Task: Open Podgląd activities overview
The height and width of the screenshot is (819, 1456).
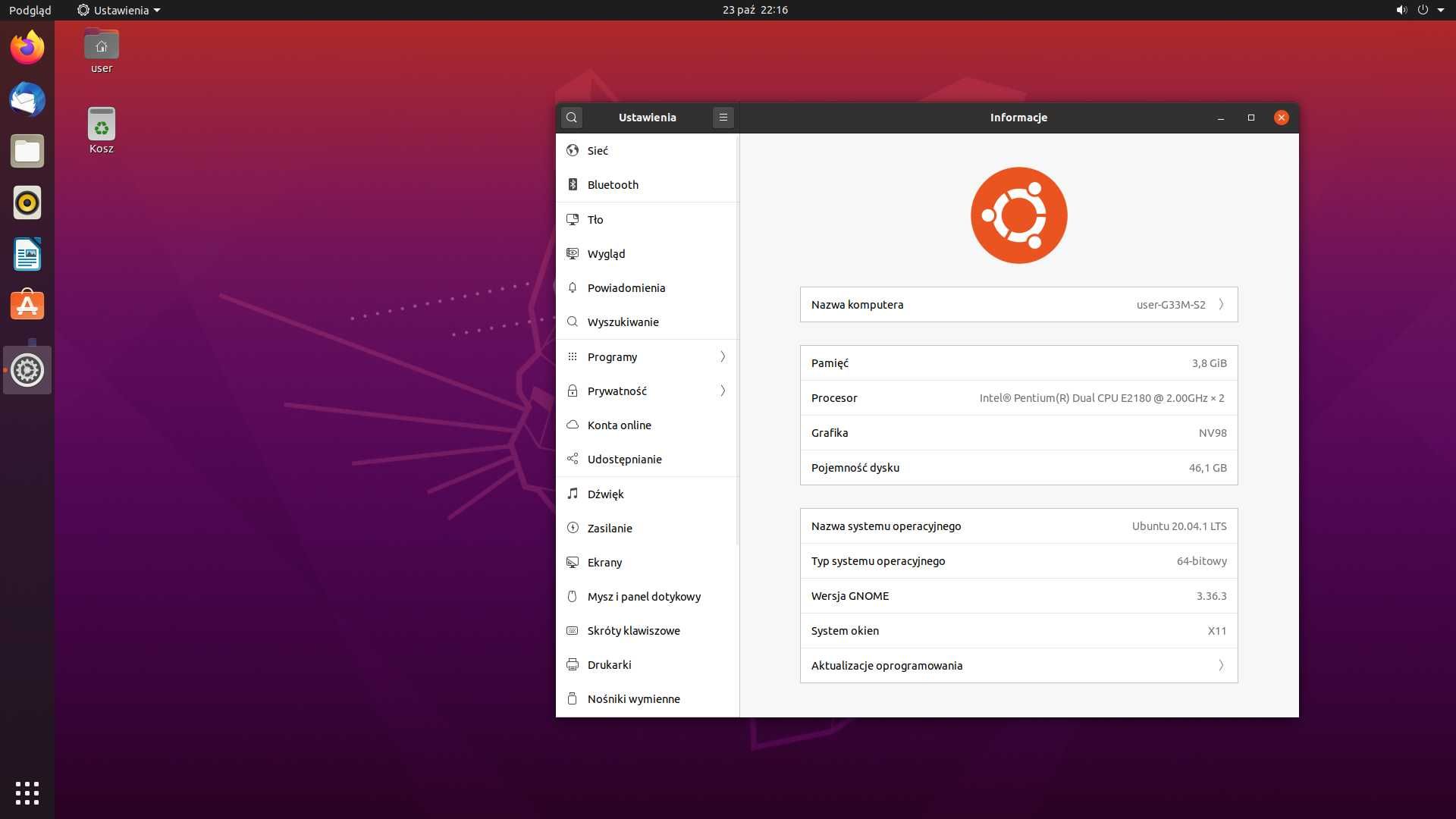Action: coord(30,10)
